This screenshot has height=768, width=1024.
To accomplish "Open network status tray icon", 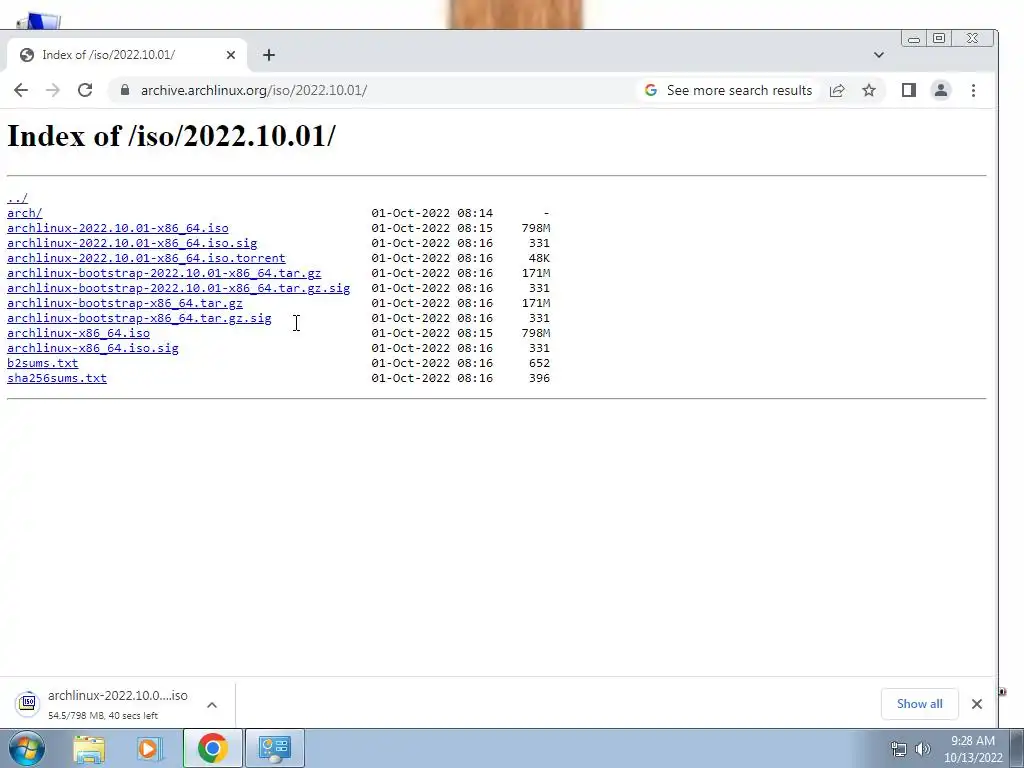I will 899,749.
